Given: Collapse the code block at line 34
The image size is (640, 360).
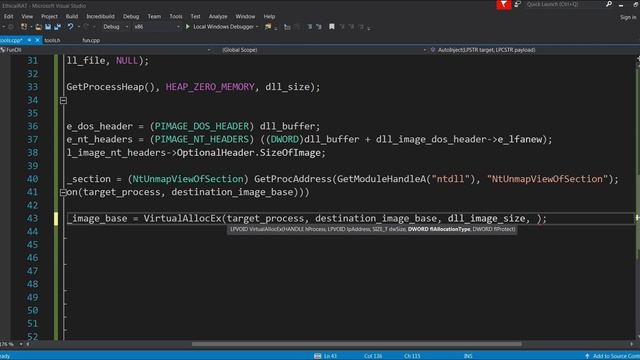Looking at the screenshot, I should tap(63, 100).
